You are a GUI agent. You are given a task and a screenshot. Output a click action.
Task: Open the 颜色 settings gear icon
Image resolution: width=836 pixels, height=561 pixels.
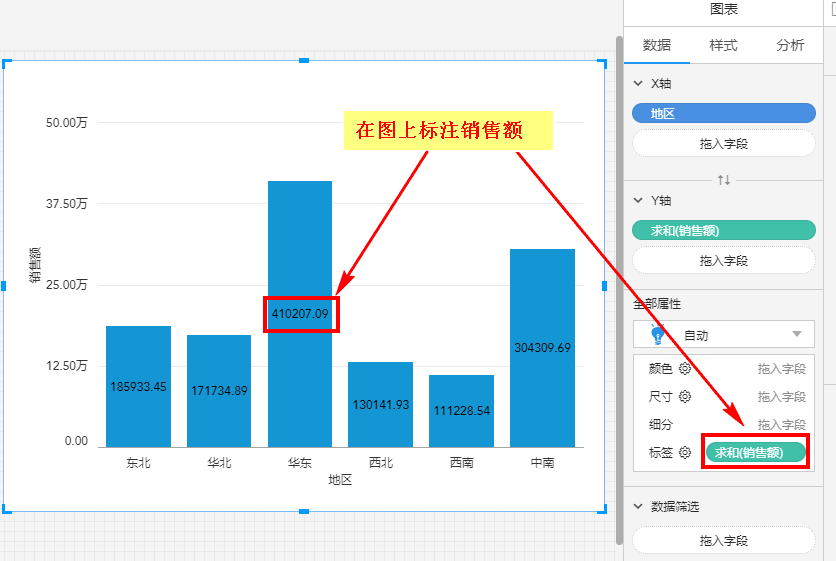(685, 368)
